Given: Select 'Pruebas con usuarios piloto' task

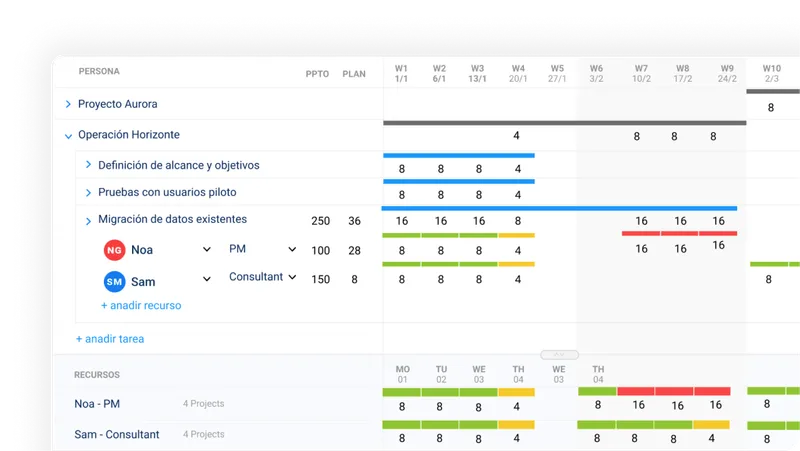Looking at the screenshot, I should (x=167, y=192).
